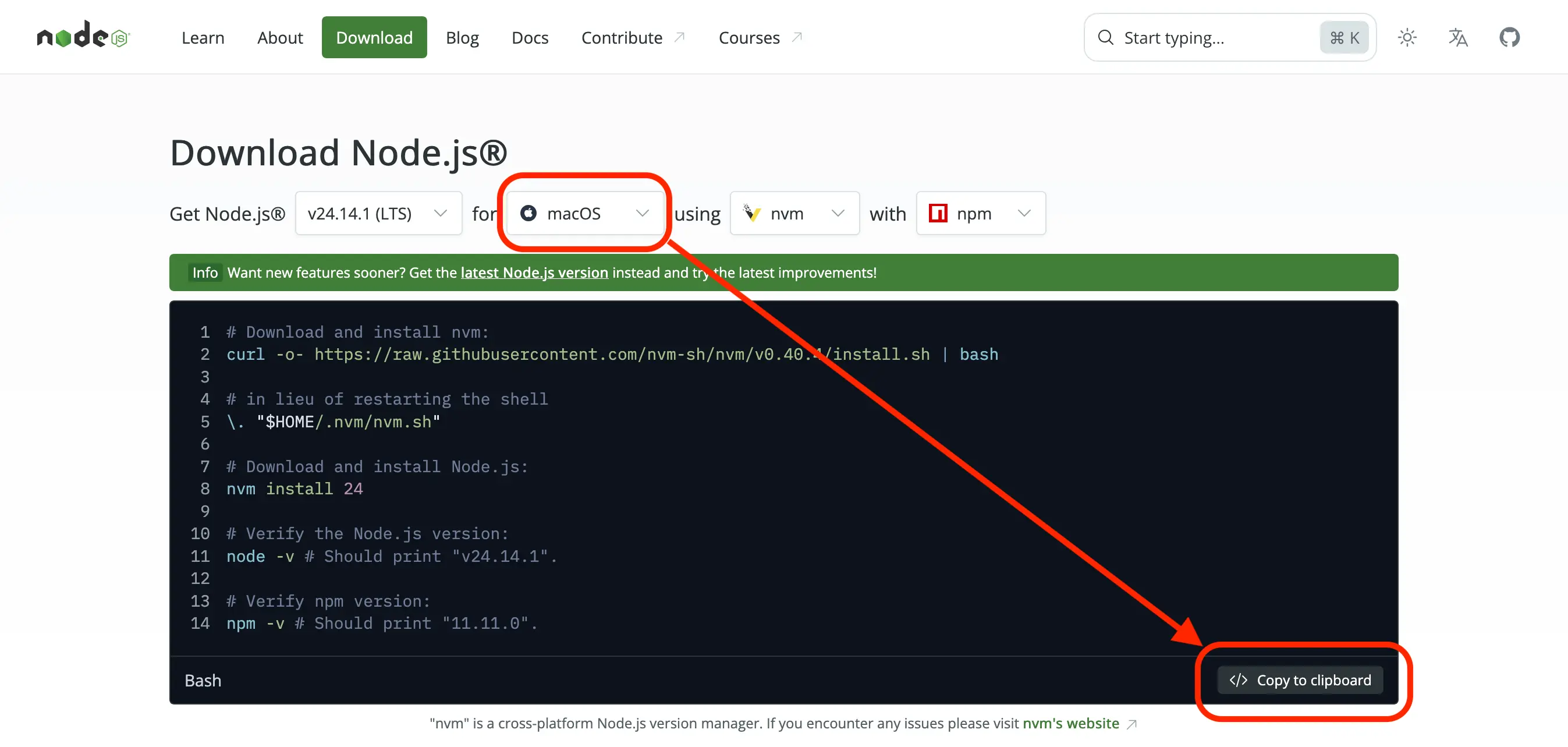
Task: Open the Blog nav item
Action: tap(462, 38)
